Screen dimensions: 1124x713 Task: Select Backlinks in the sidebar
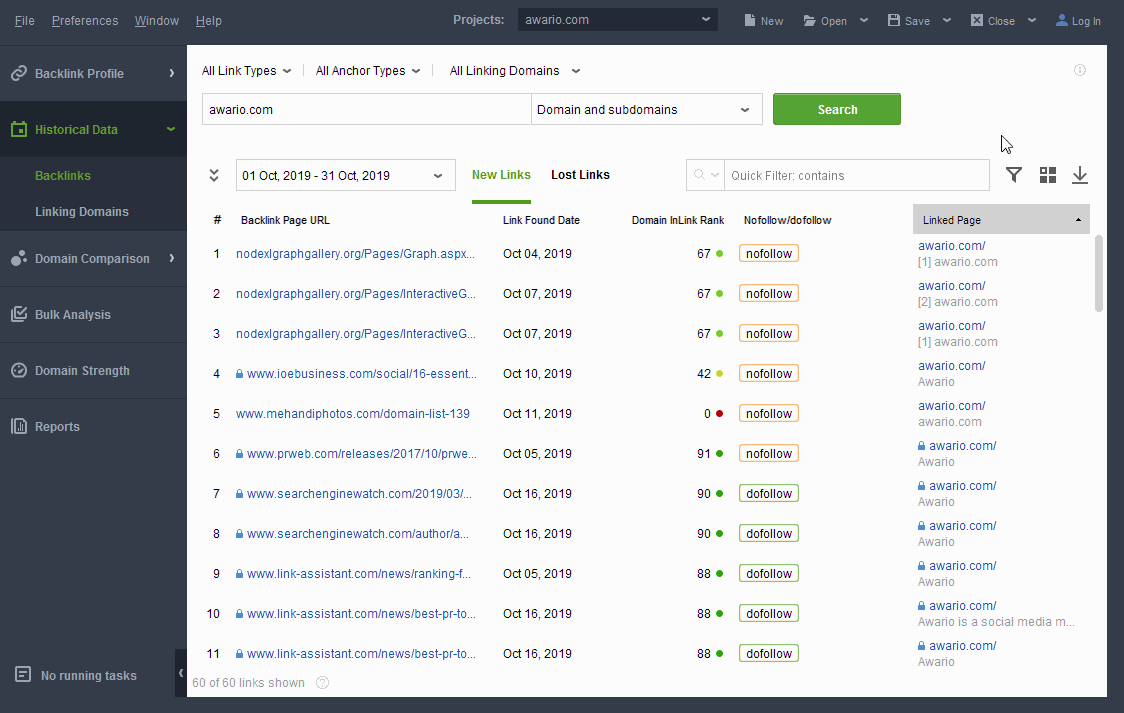(x=63, y=176)
